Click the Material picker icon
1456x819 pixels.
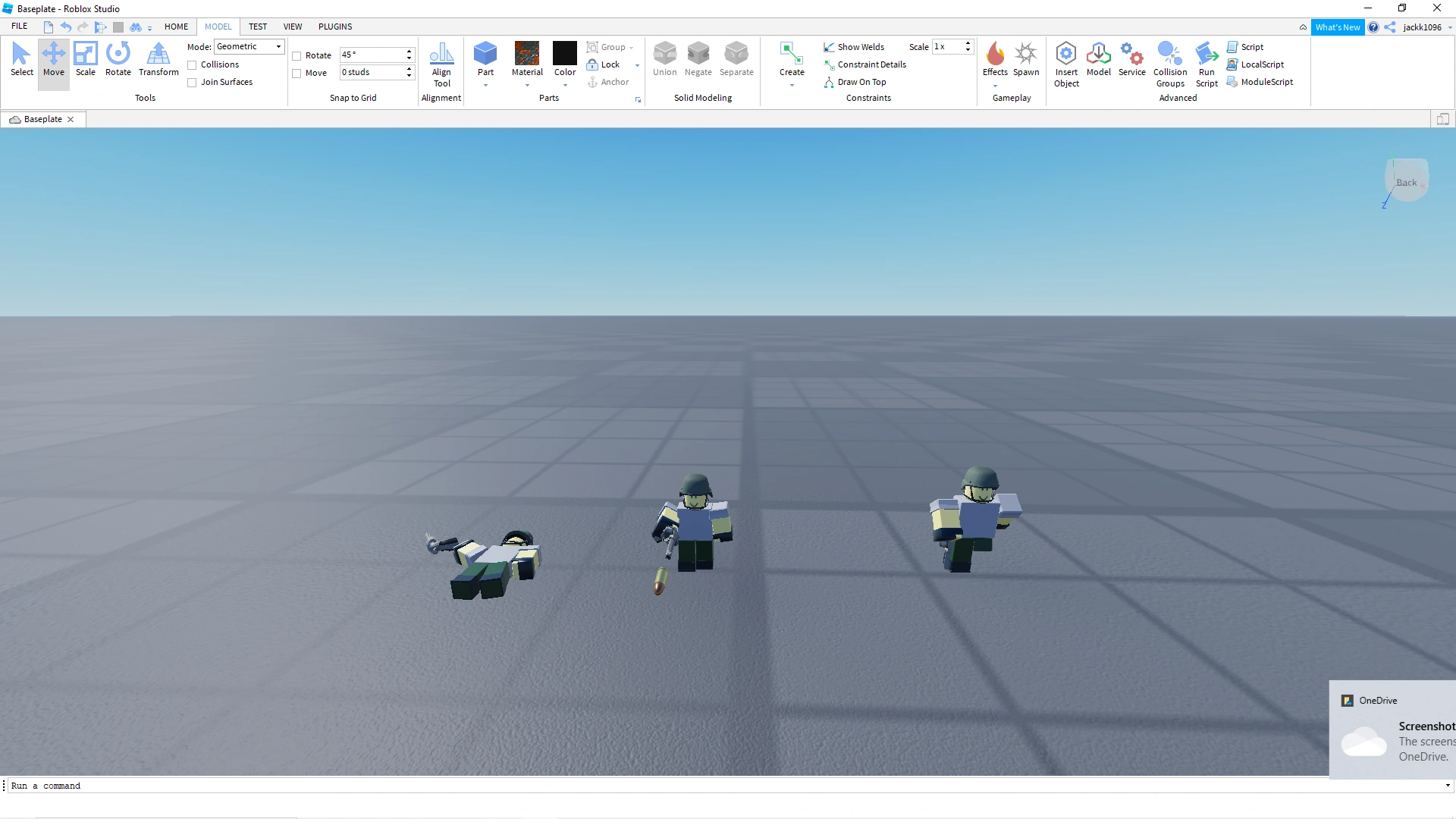[527, 55]
